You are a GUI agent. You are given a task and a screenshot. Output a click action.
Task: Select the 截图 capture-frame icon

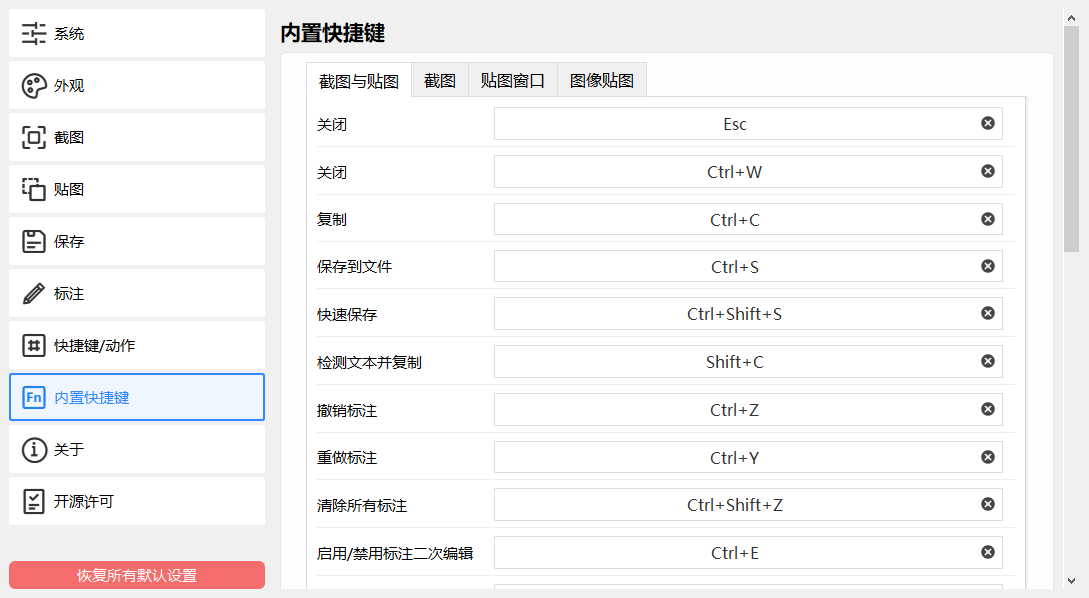click(x=33, y=138)
